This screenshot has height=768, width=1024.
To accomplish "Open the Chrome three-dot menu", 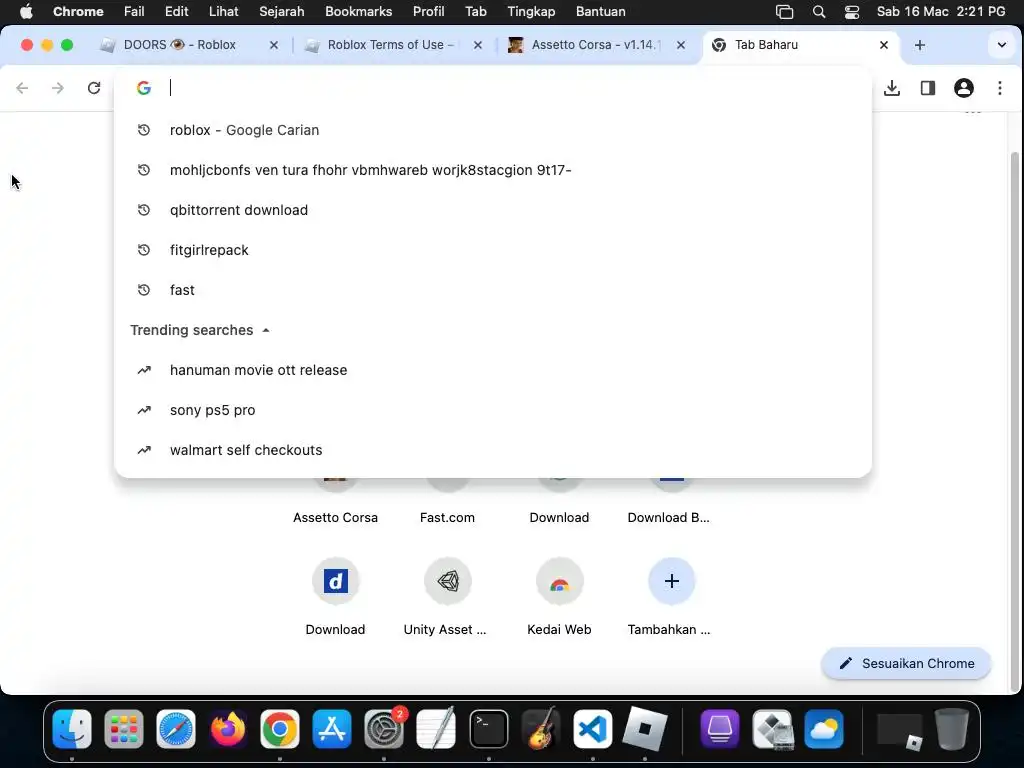I will click(1000, 88).
